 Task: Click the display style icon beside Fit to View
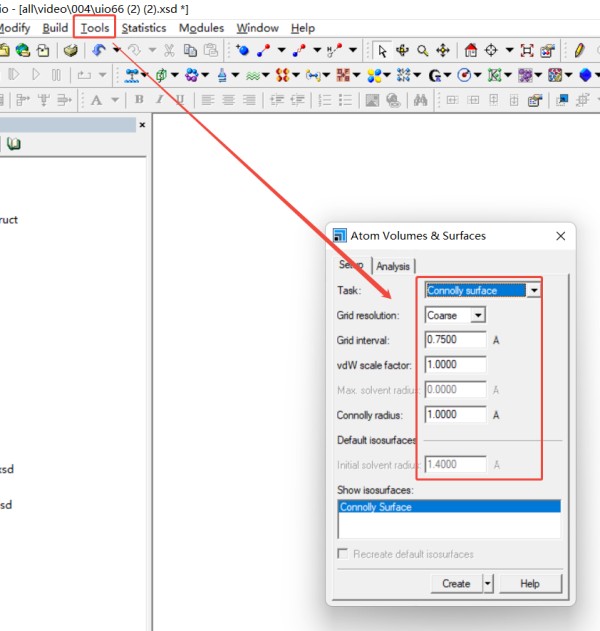pyautogui.click(x=547, y=50)
